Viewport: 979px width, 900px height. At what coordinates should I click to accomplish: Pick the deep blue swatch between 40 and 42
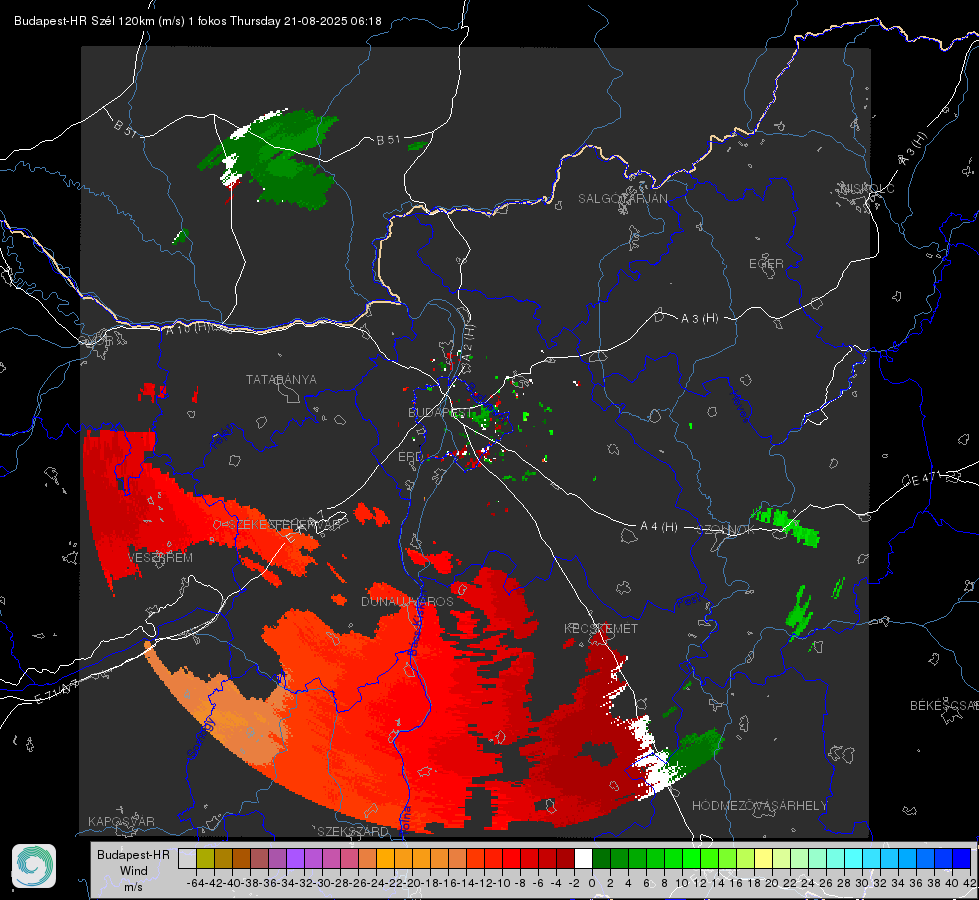point(961,859)
